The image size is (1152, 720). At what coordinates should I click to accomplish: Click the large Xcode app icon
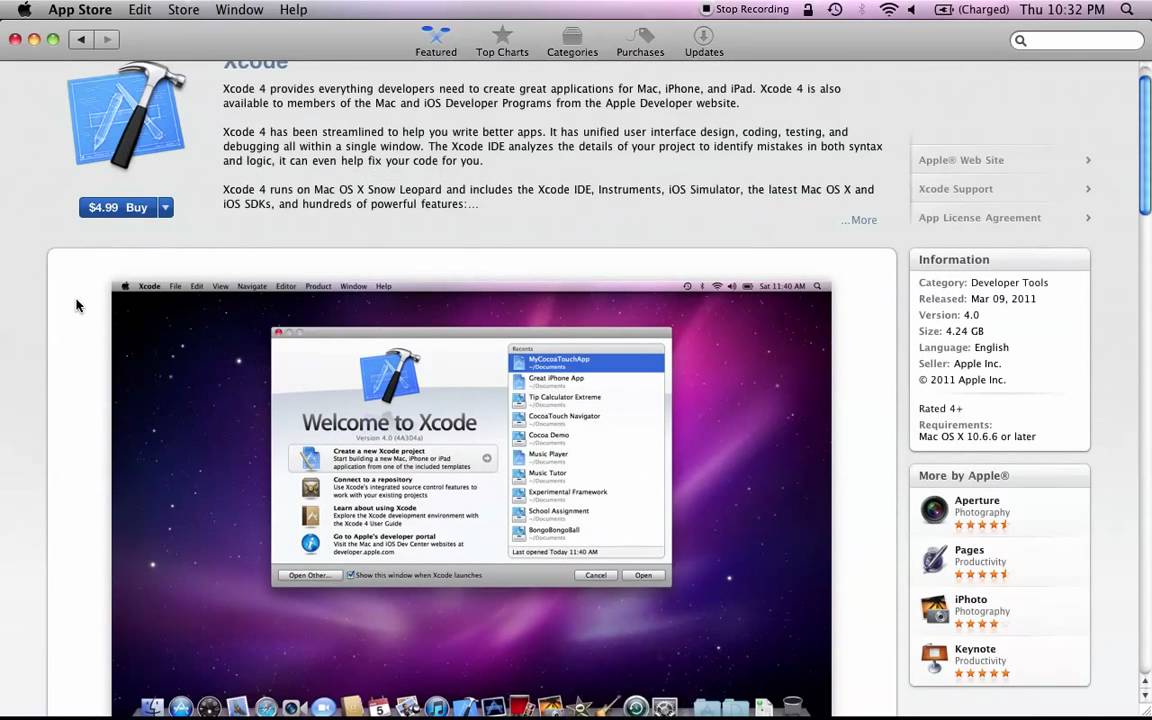[x=126, y=115]
